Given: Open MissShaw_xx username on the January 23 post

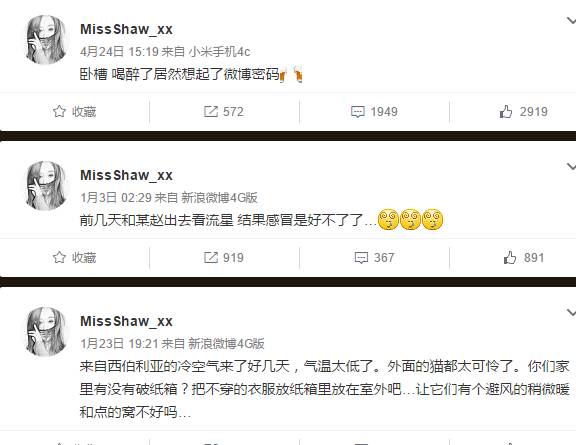Looking at the screenshot, I should pyautogui.click(x=126, y=322).
